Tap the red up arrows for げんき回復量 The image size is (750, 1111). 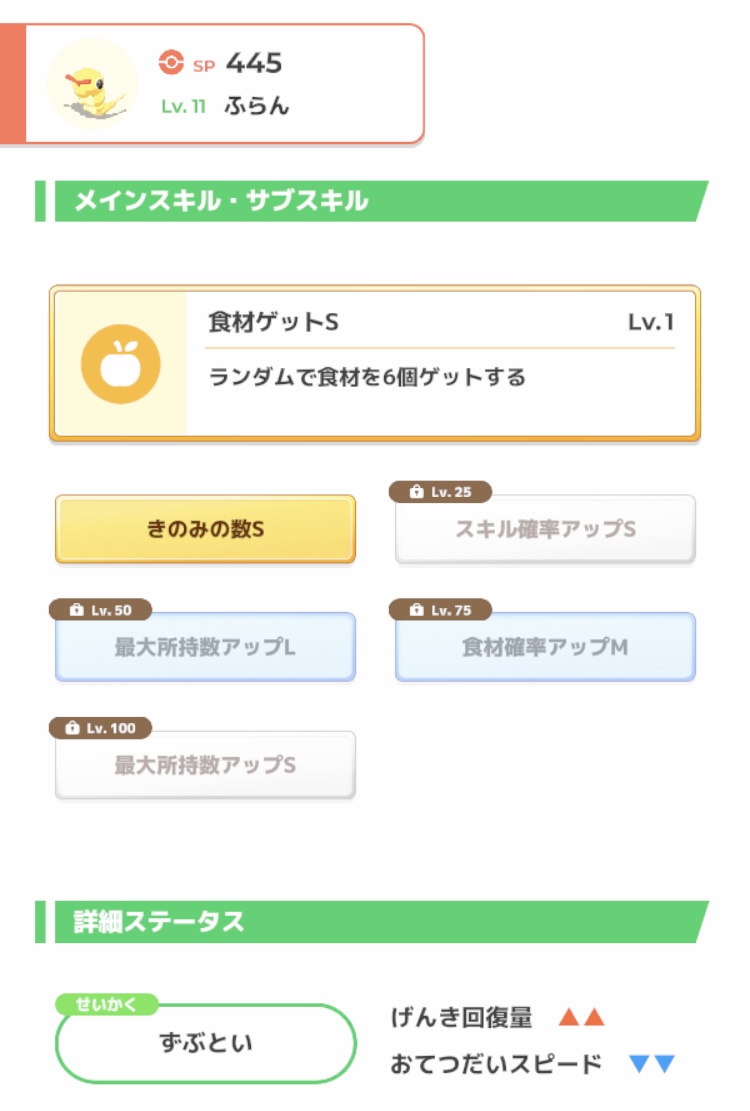pyautogui.click(x=581, y=1018)
